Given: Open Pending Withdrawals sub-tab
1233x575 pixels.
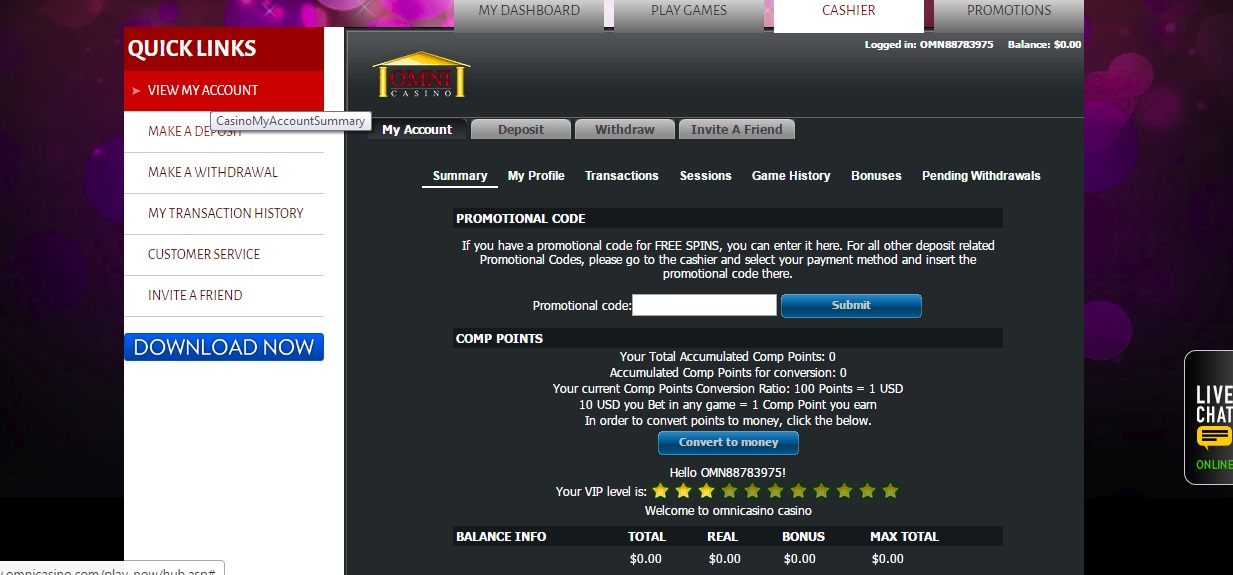Looking at the screenshot, I should click(981, 176).
